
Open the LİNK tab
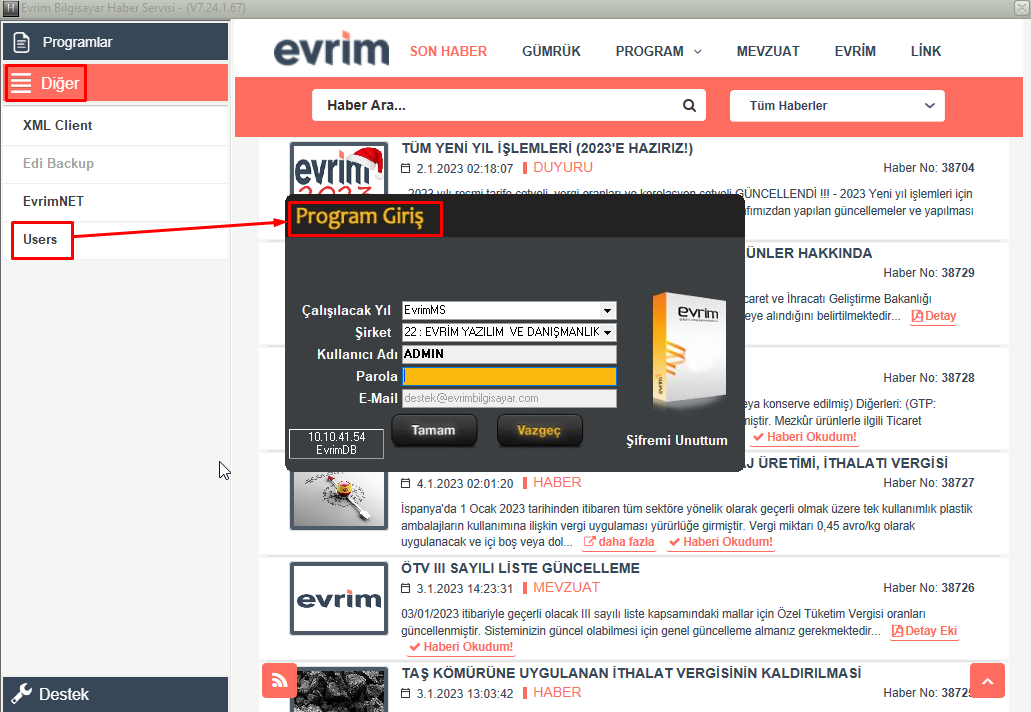tap(926, 51)
